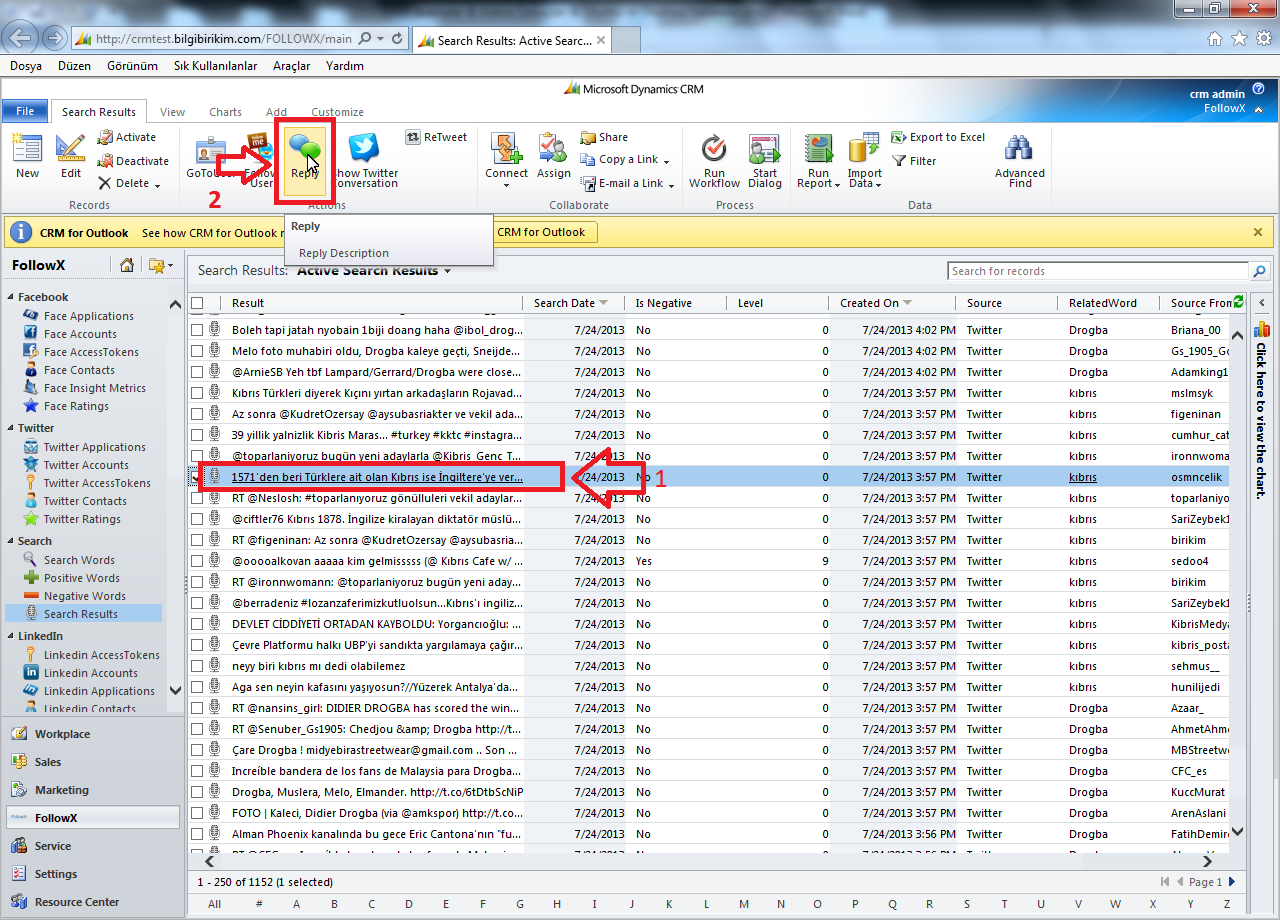Viewport: 1280px width, 920px height.
Task: Click next page arrow in grid footer
Action: pyautogui.click(x=1232, y=882)
